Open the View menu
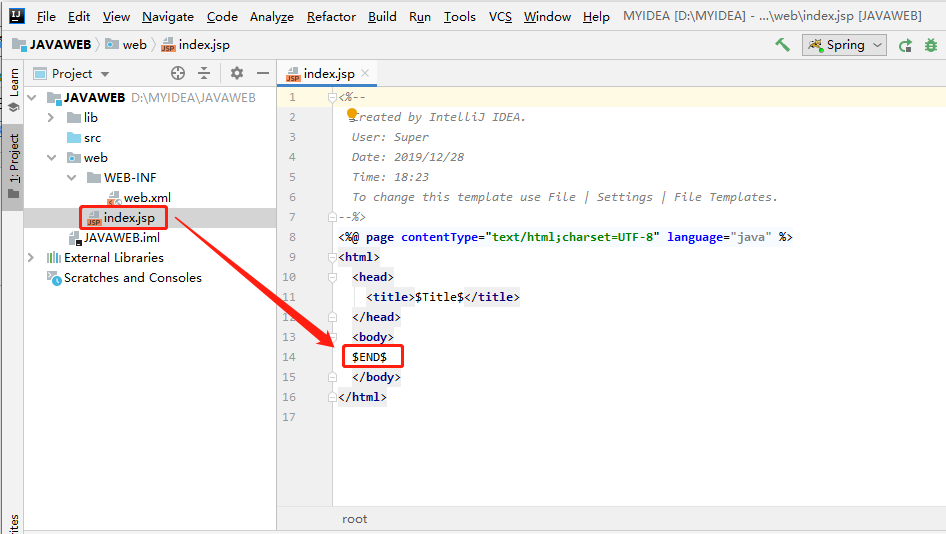Image resolution: width=946 pixels, height=534 pixels. pyautogui.click(x=116, y=17)
